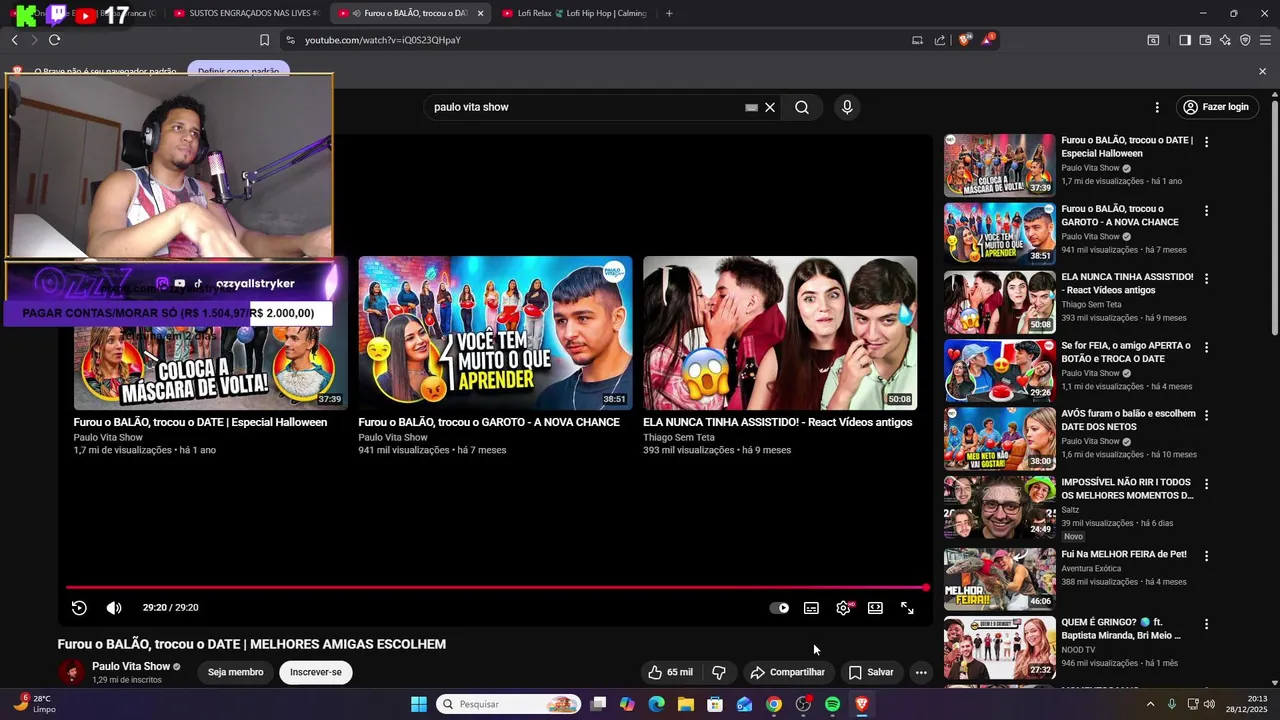
Task: Open player settings gear
Action: point(844,608)
